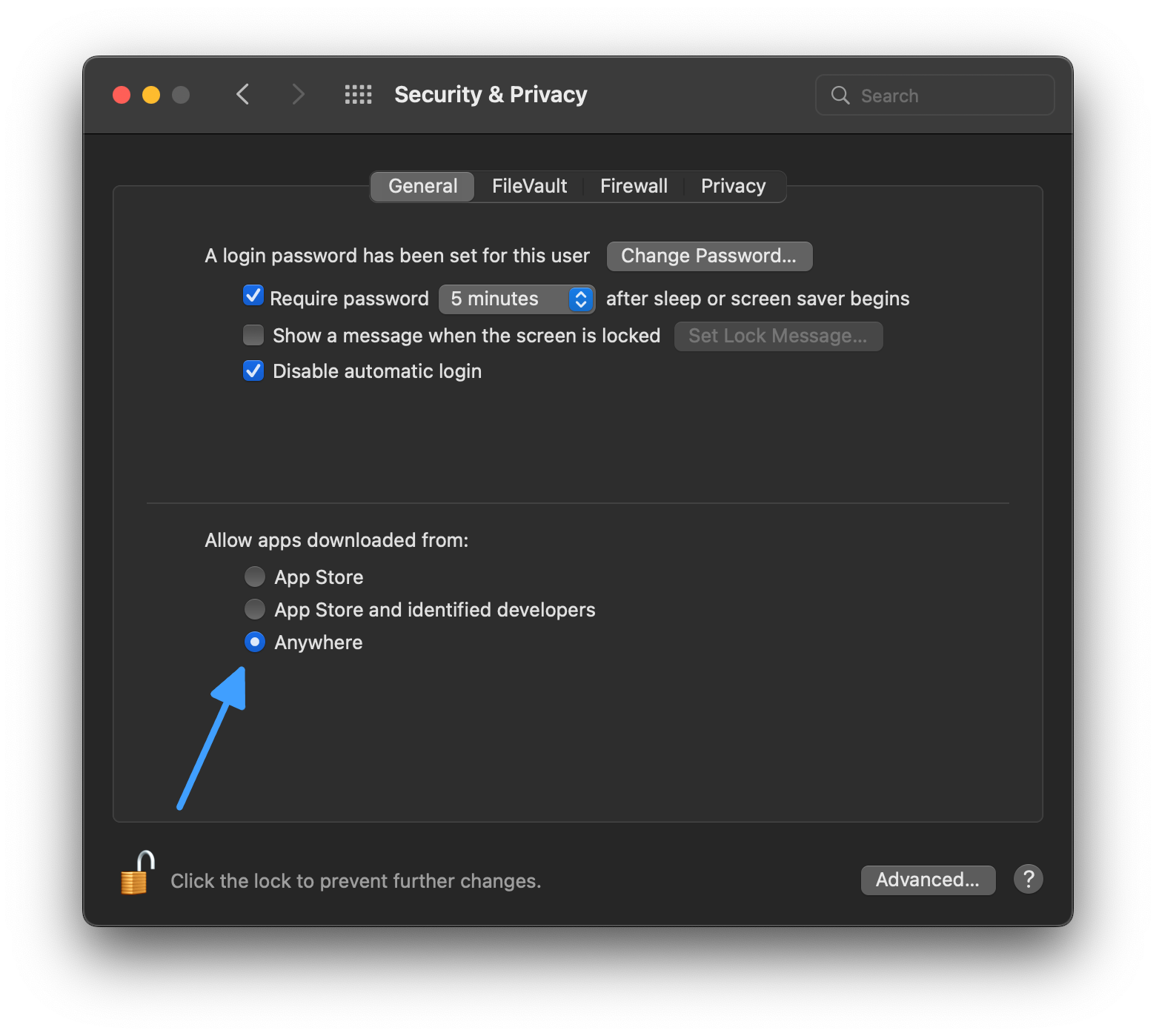Open Advanced settings
Screen dimensions: 1156x1036
928,880
